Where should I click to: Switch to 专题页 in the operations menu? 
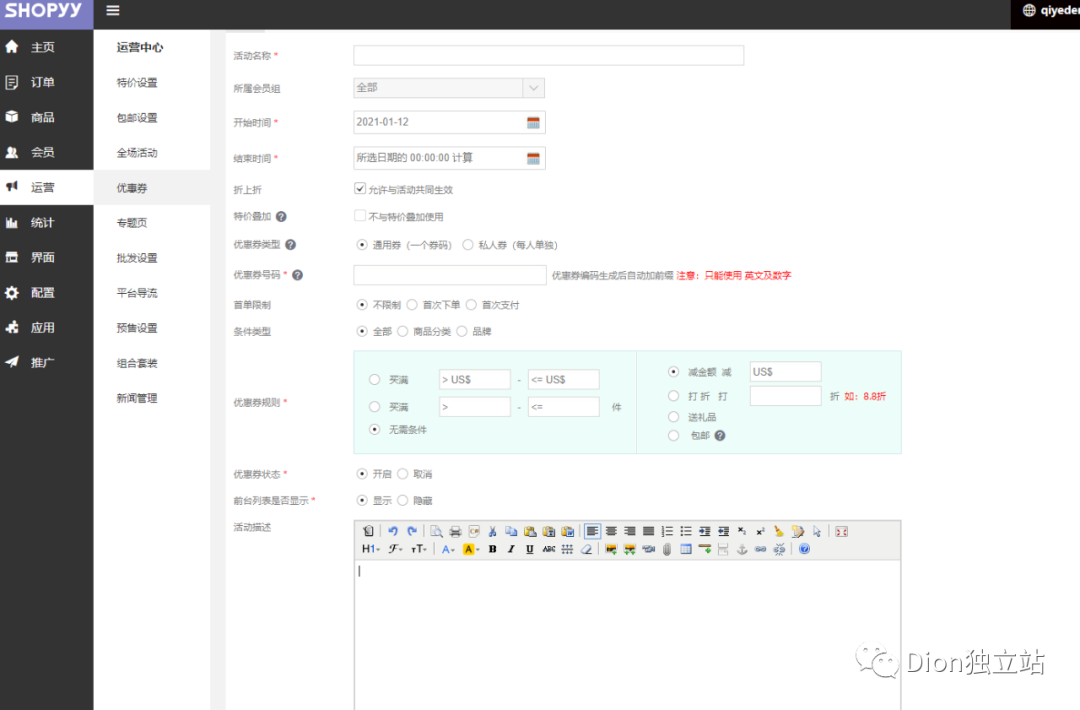(x=135, y=222)
